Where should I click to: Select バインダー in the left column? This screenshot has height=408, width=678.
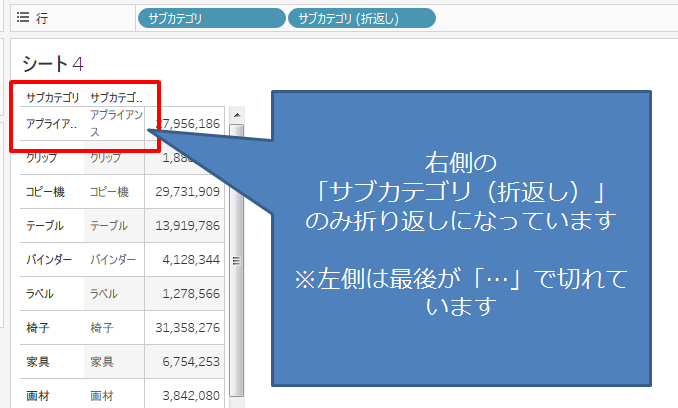click(x=49, y=260)
